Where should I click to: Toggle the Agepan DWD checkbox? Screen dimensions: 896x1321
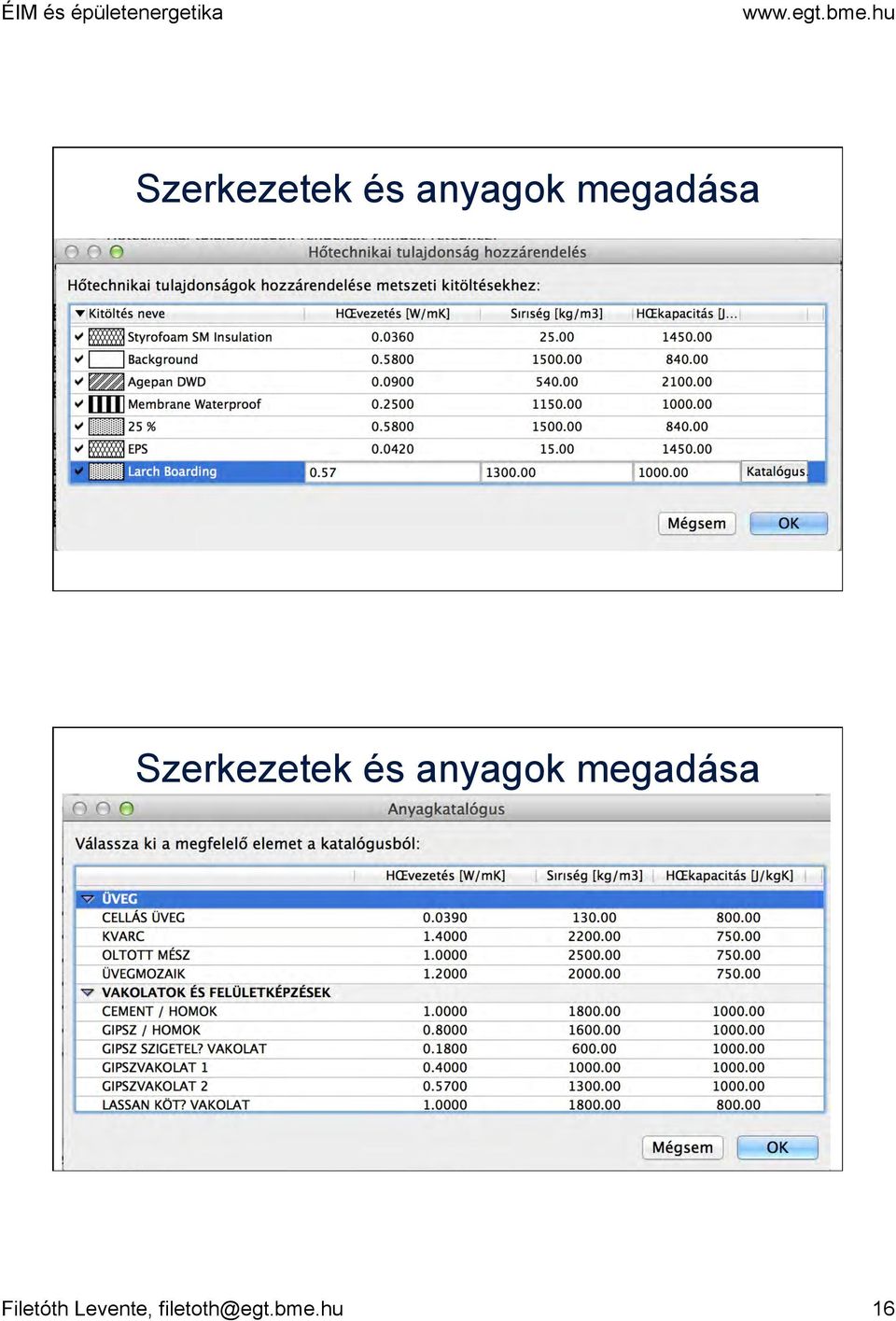[x=79, y=382]
